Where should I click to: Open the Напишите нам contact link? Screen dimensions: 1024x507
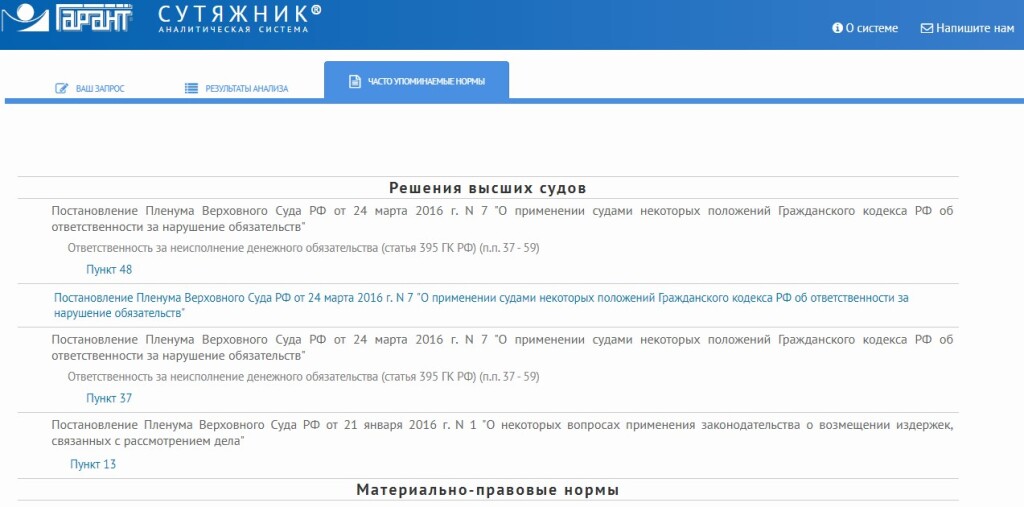(x=975, y=28)
